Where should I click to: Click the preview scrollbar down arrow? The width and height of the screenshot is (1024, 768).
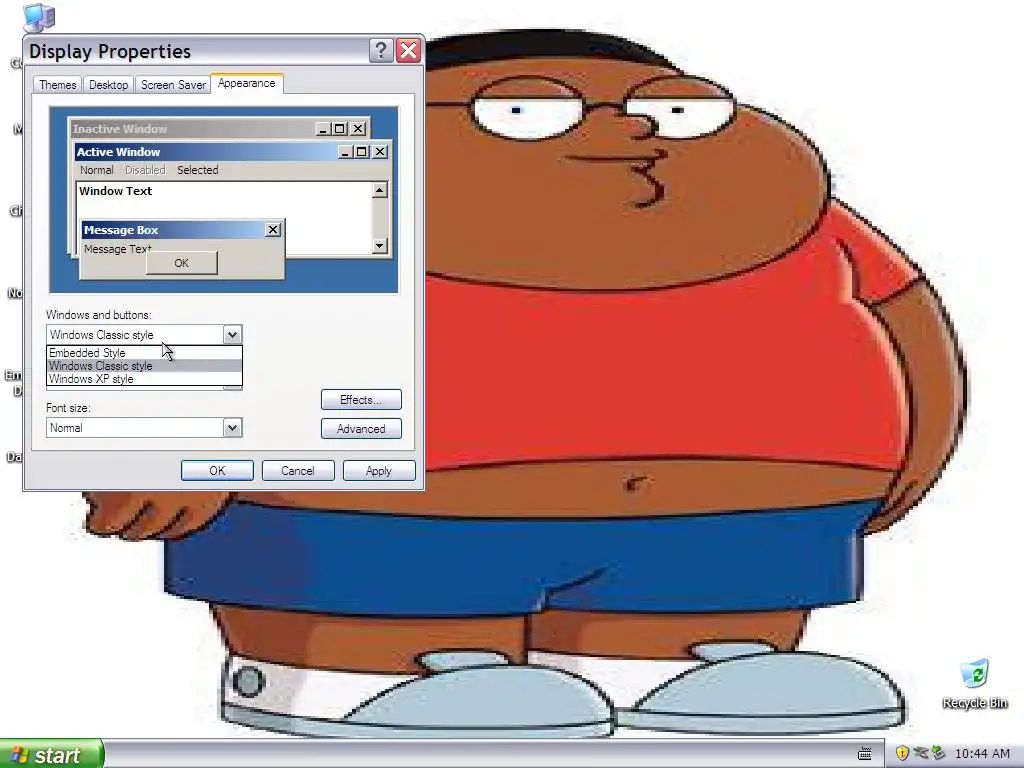(x=379, y=246)
